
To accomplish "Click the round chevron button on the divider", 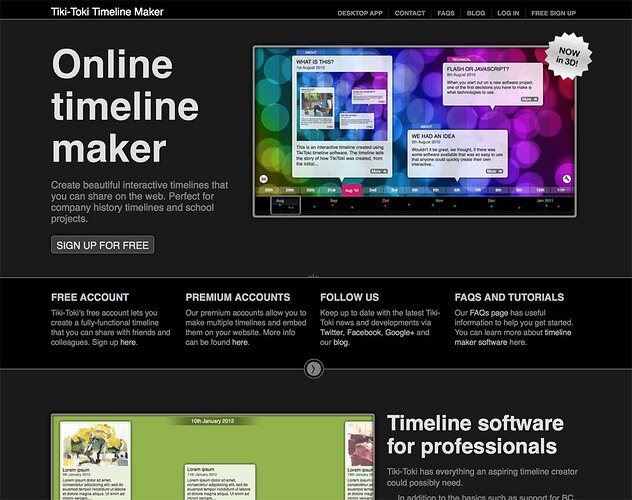I will 314,368.
